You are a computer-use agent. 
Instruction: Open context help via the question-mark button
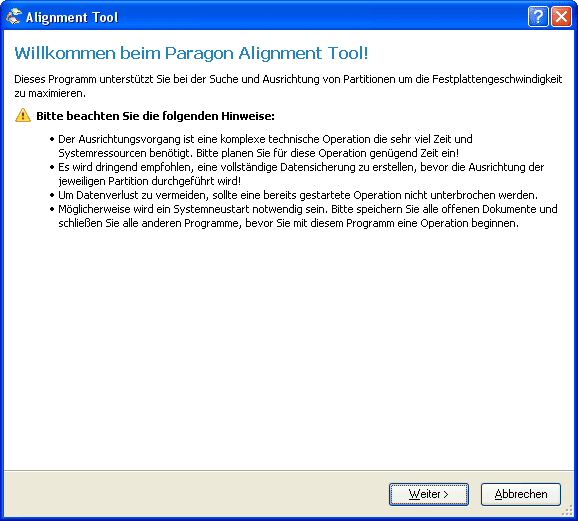coord(538,17)
